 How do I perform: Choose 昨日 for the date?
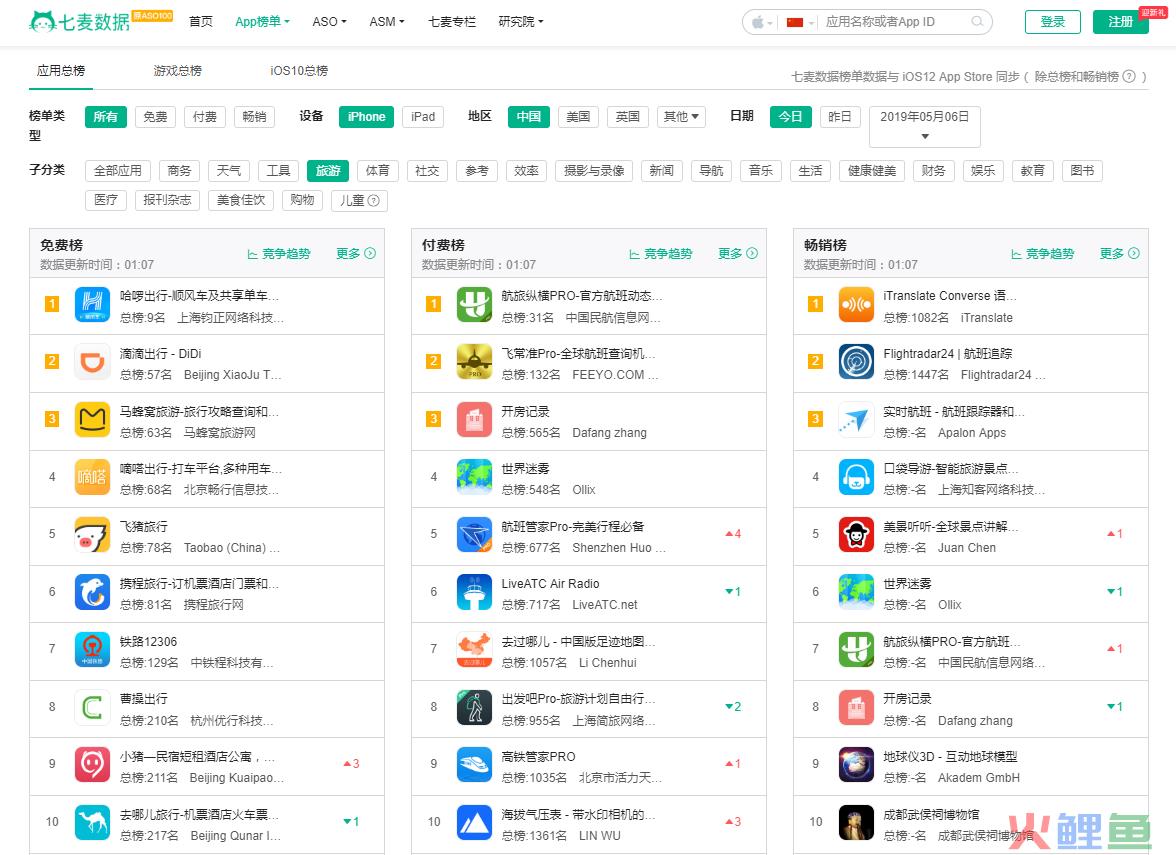point(839,117)
